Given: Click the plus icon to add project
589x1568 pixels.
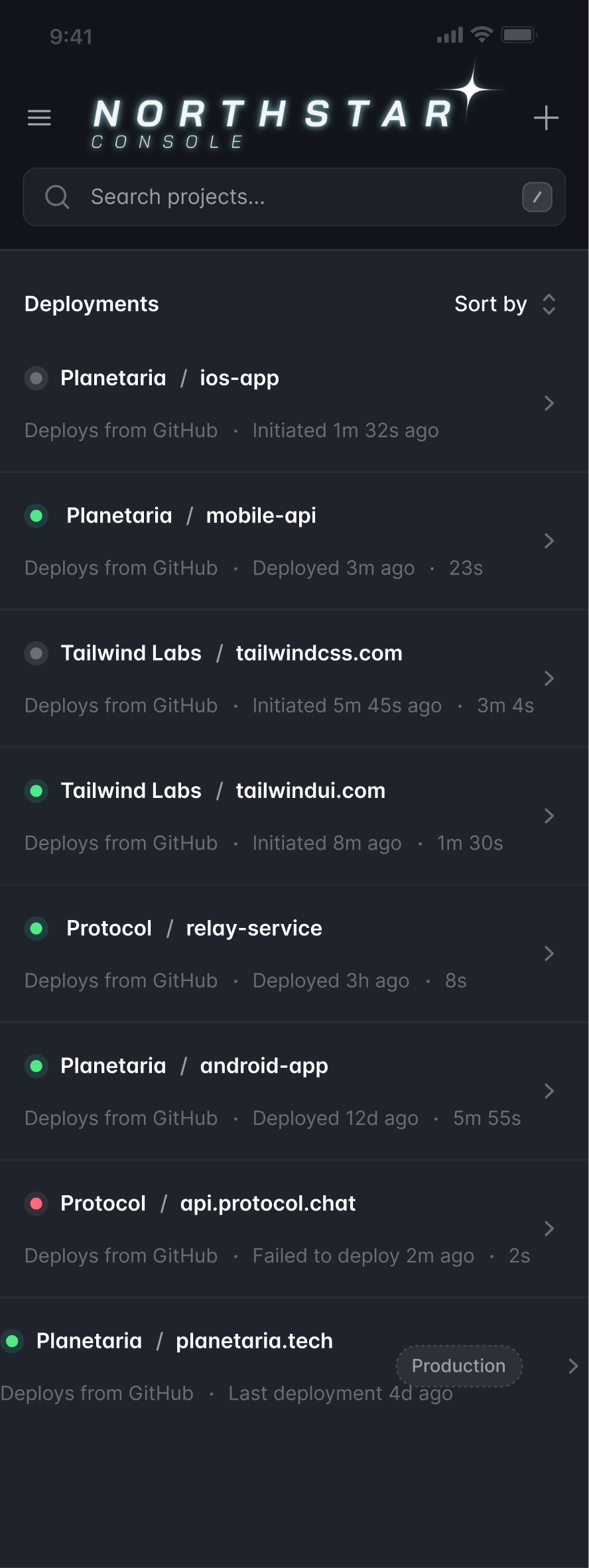Looking at the screenshot, I should tap(546, 118).
